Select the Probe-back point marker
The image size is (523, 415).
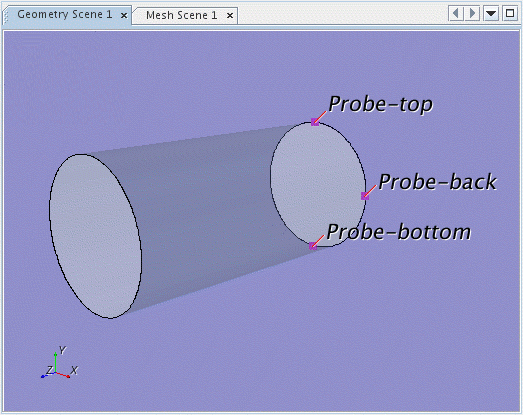tap(365, 196)
